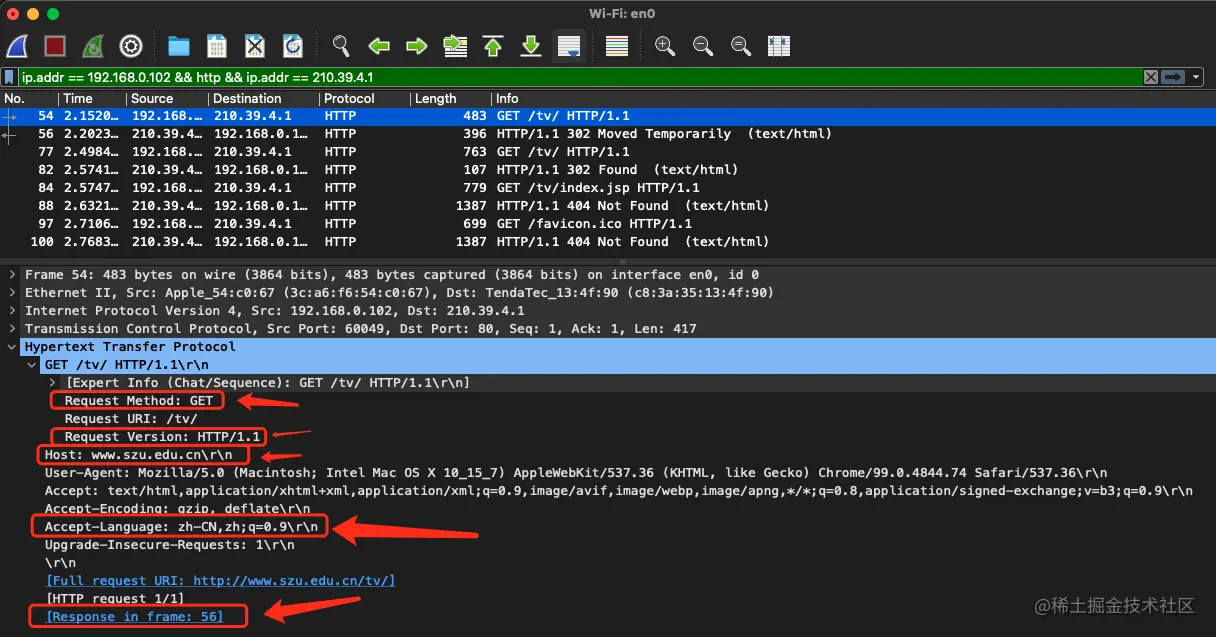Toggle packet list coloring rules
The height and width of the screenshot is (637, 1216).
pos(617,46)
